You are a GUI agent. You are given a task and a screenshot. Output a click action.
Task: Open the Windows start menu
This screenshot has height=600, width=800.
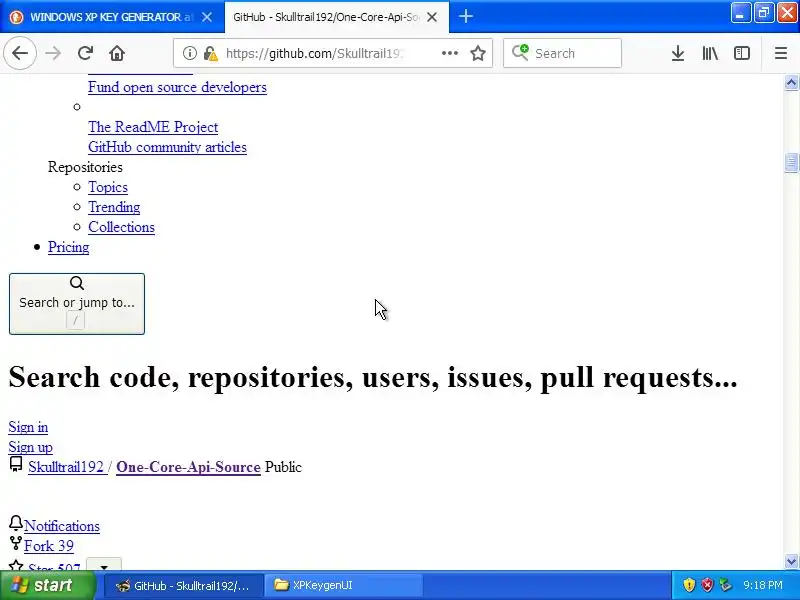click(47, 585)
